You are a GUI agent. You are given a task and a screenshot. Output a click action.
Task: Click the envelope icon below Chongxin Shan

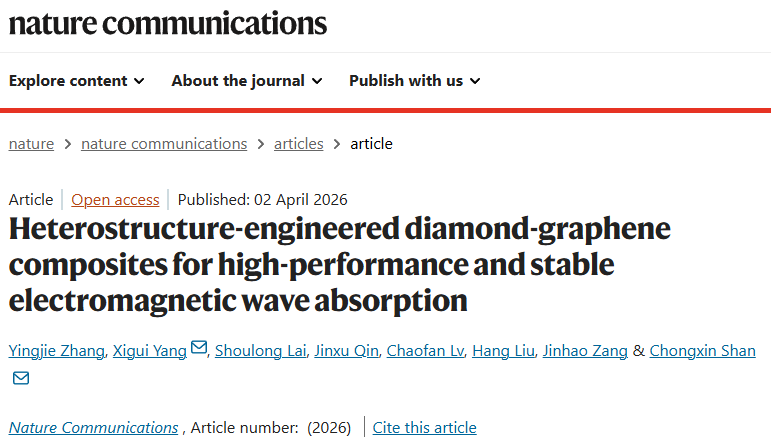coord(21,378)
